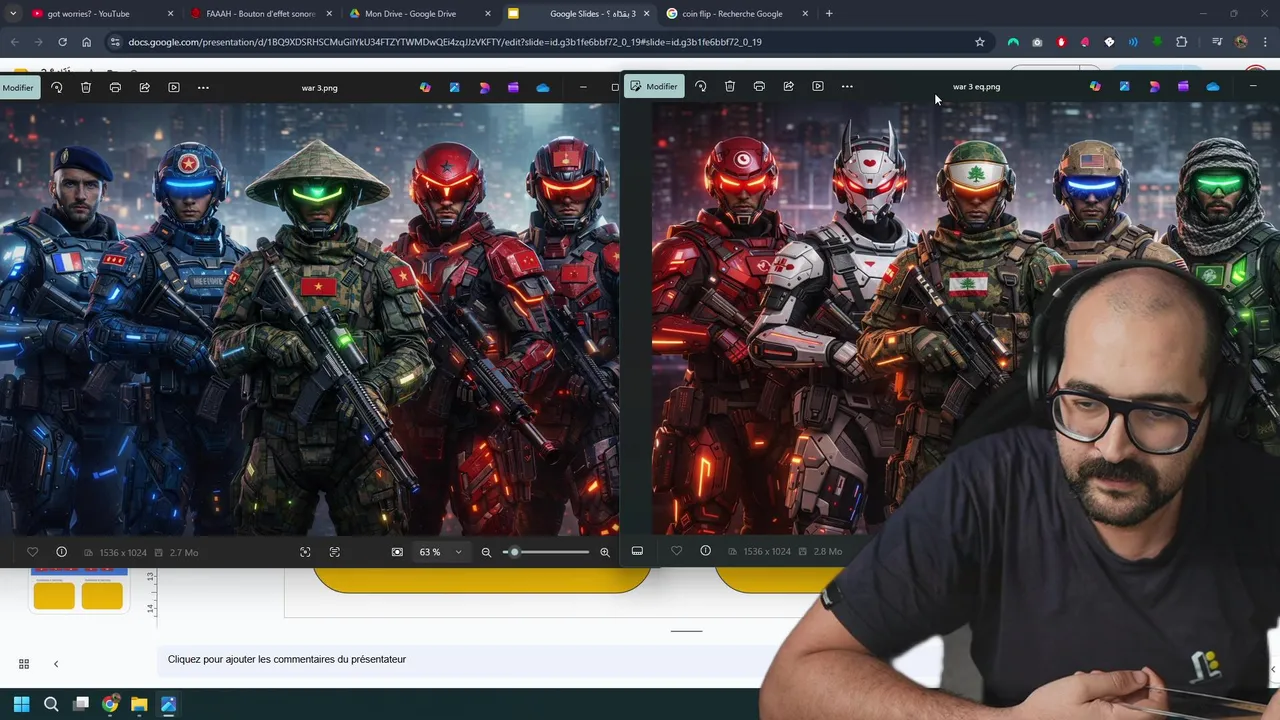Click Modifier button in war 3 eq.png window

(654, 86)
